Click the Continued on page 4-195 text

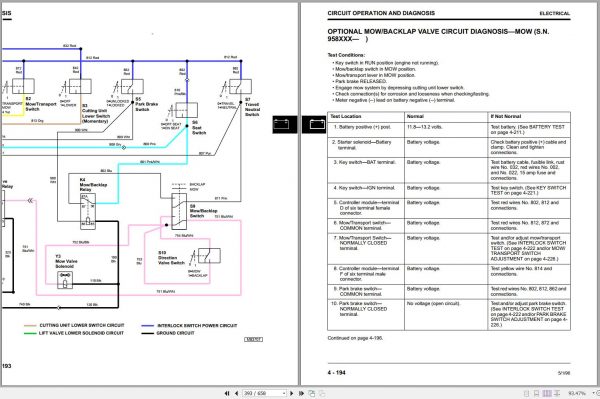pos(355,338)
